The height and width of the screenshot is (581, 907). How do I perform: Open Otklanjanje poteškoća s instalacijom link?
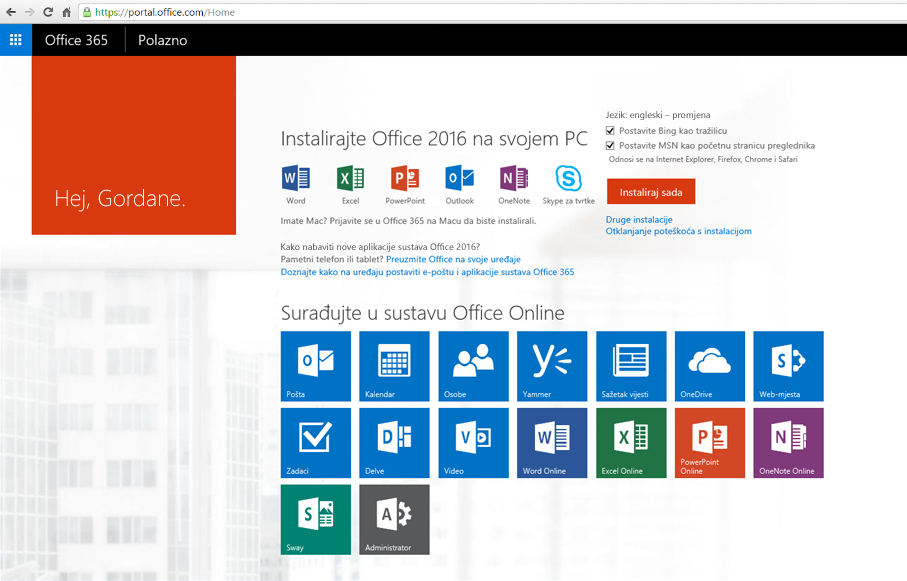[679, 231]
